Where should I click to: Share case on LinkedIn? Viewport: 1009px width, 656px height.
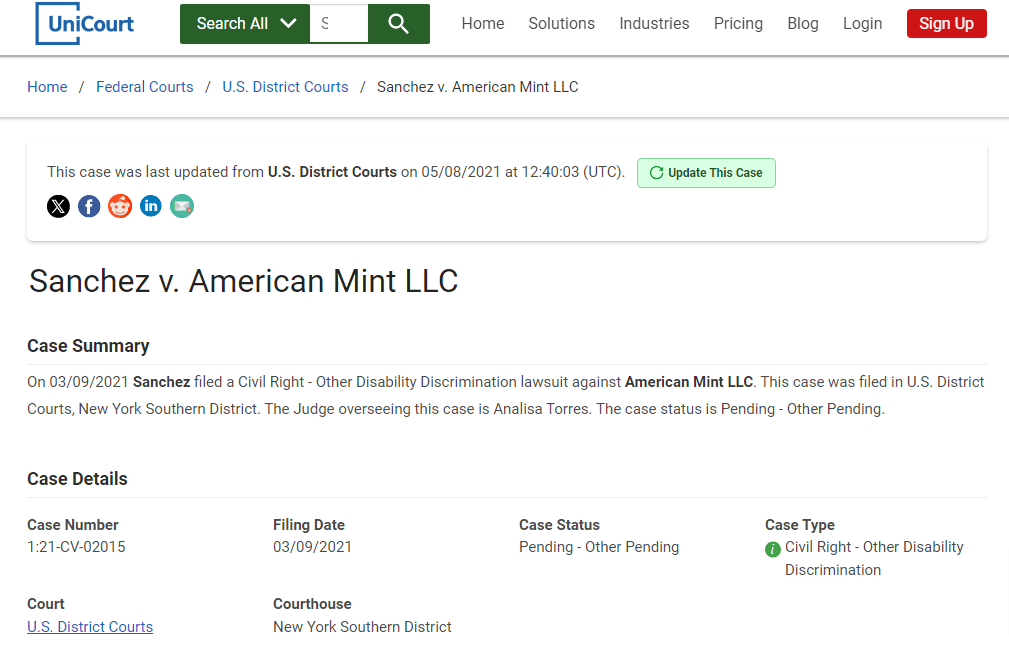pos(151,206)
